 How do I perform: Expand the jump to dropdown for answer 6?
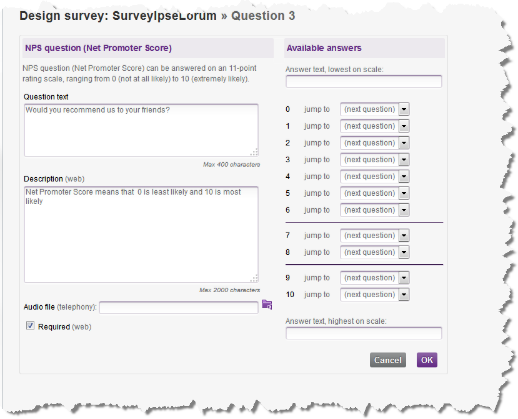coord(375,210)
